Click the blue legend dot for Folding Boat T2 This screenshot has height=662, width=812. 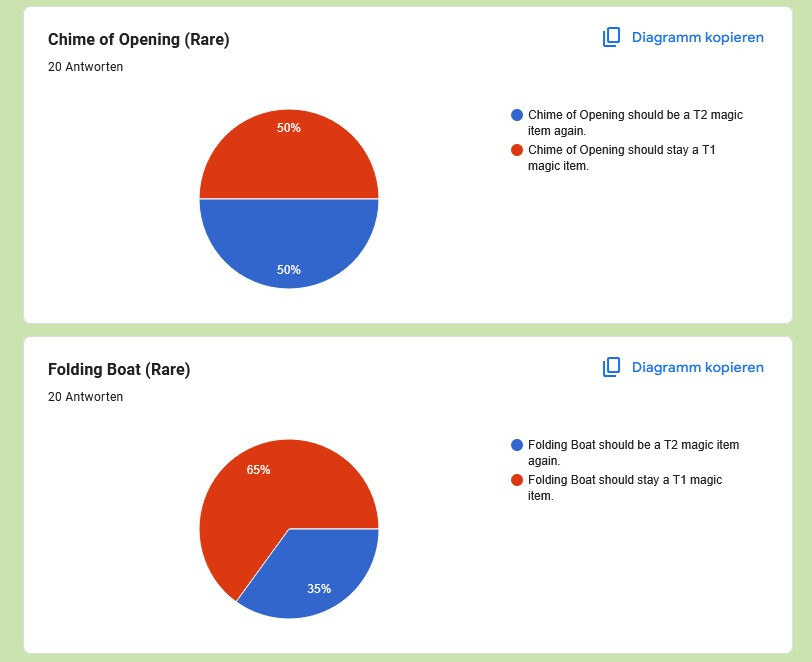coord(517,445)
